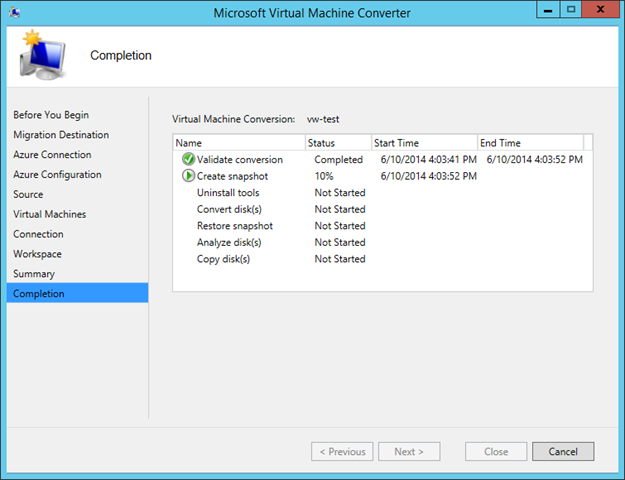Maximize the Virtual Machine Converter window
The image size is (625, 480).
pos(571,10)
